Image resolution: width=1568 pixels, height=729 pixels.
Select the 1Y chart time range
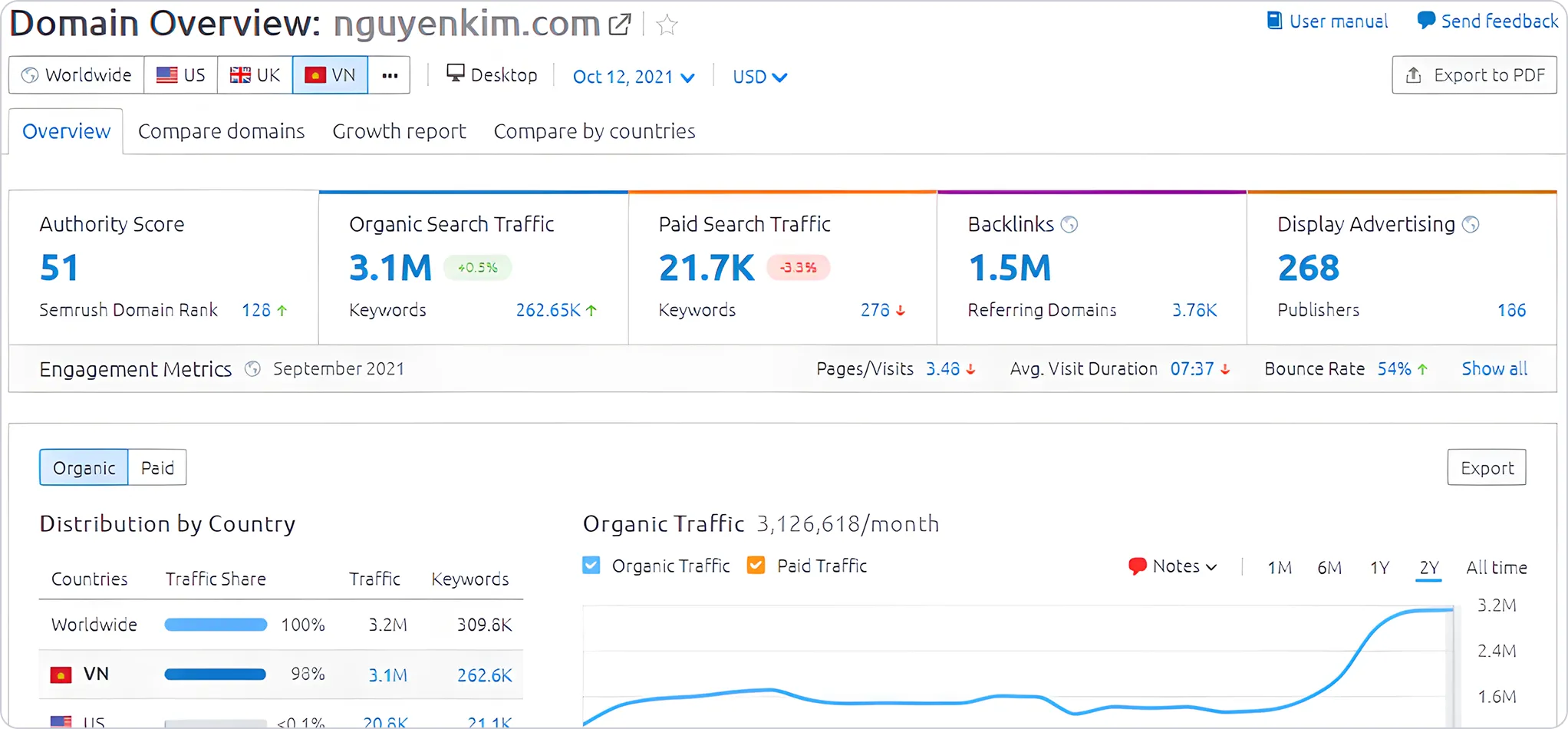pos(1379,566)
